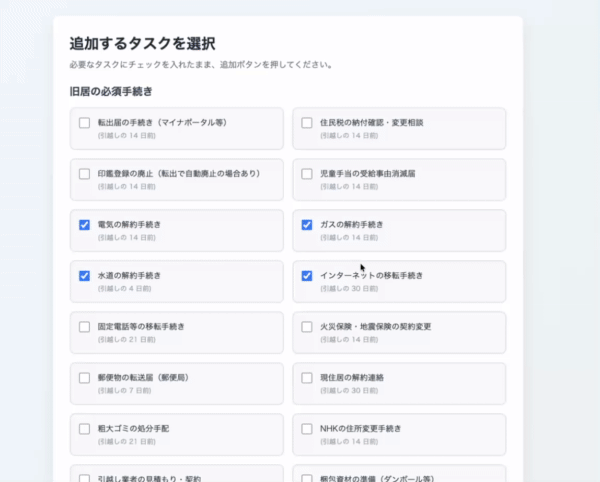
Task: Check the NHKの住所変更手続き checkbox
Action: pyautogui.click(x=307, y=429)
